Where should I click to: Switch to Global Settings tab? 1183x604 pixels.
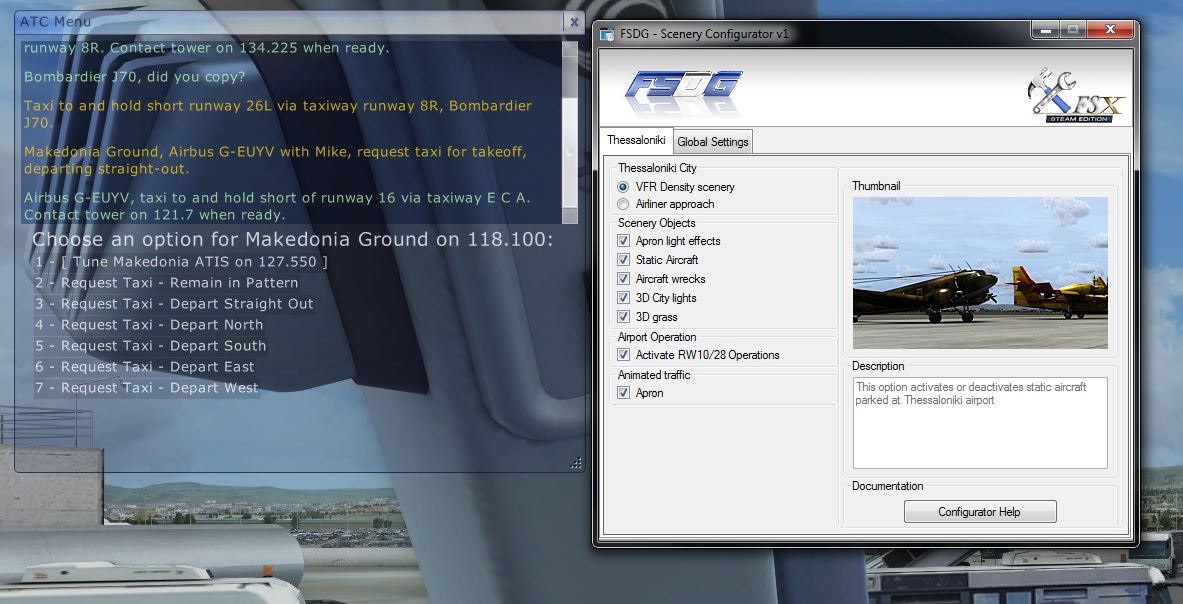pos(712,142)
